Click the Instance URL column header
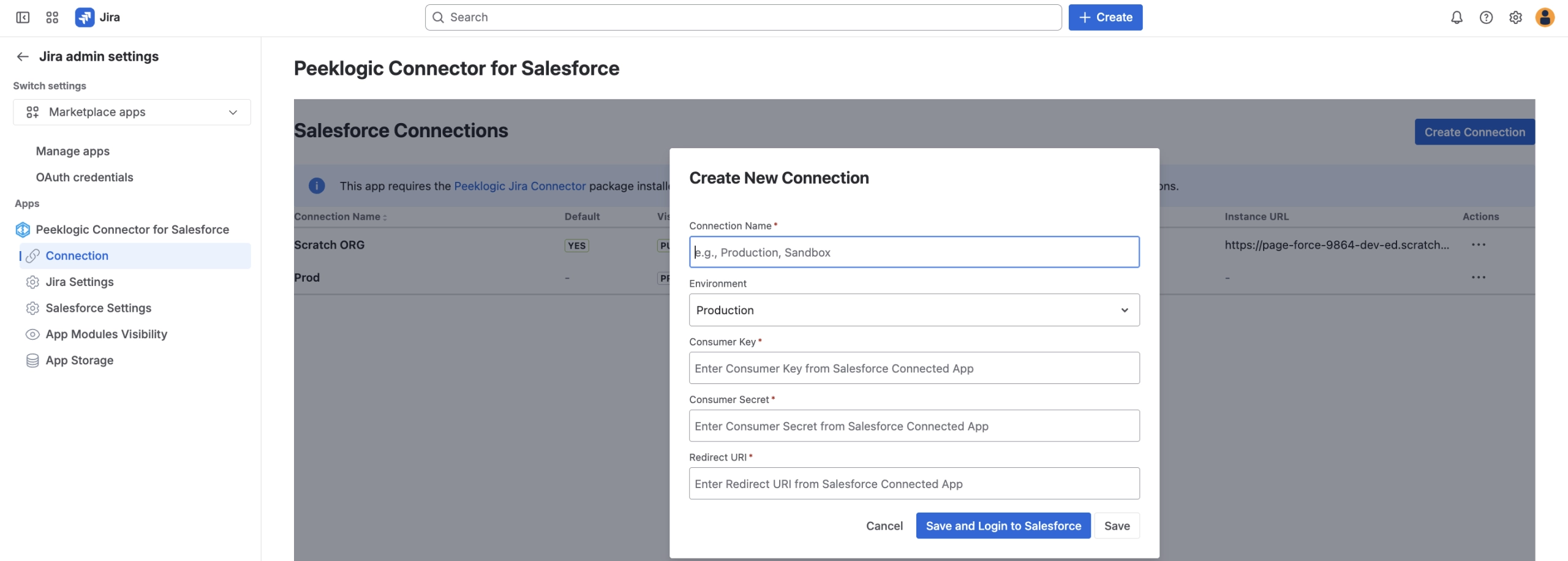The image size is (1568, 561). (x=1256, y=217)
